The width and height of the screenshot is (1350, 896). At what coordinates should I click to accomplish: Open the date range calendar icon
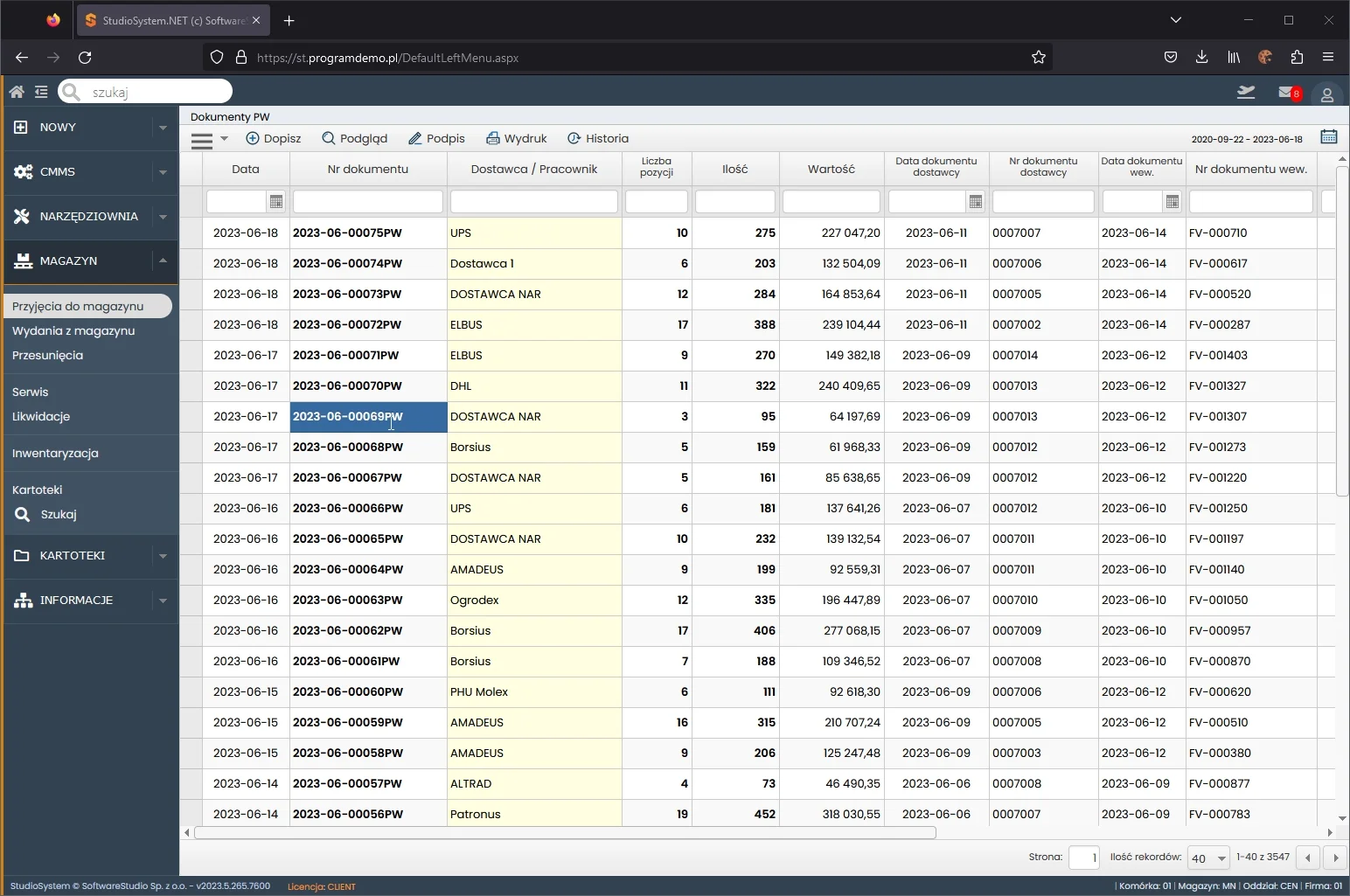click(1328, 137)
